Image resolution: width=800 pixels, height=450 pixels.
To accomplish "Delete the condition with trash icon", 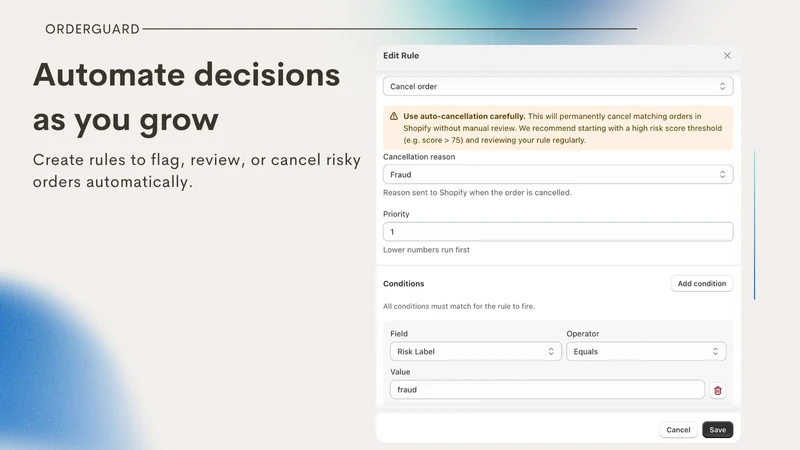I will tap(718, 390).
